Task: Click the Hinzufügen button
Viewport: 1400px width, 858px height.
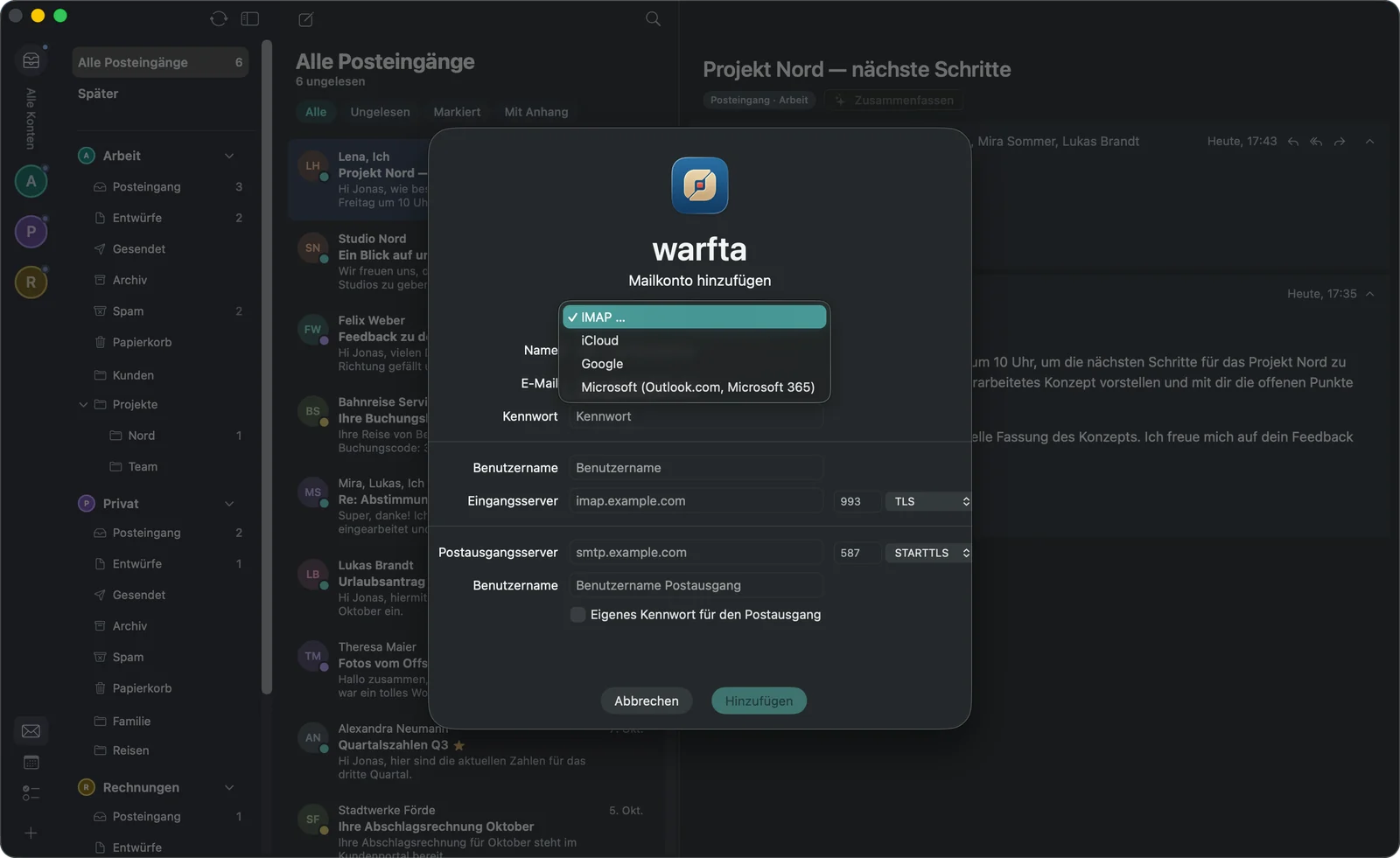Action: (x=759, y=701)
